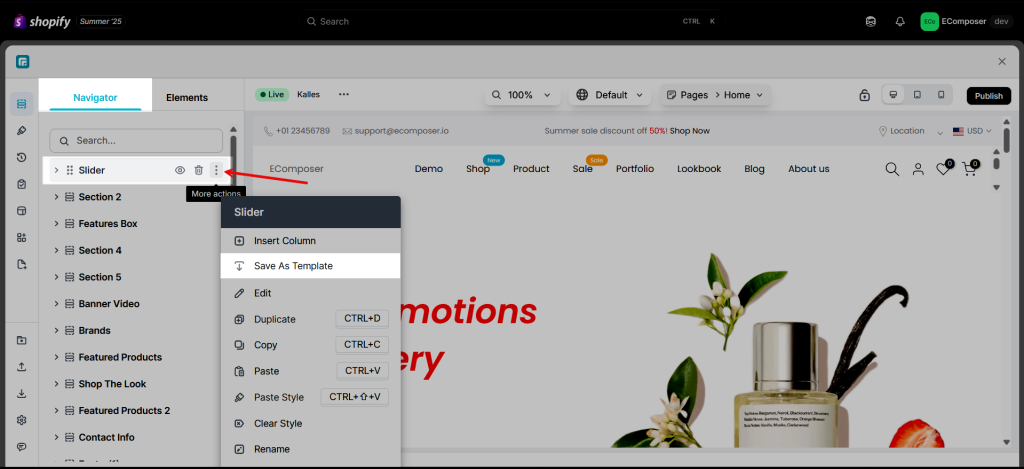Open the Default language dropdown

point(610,95)
